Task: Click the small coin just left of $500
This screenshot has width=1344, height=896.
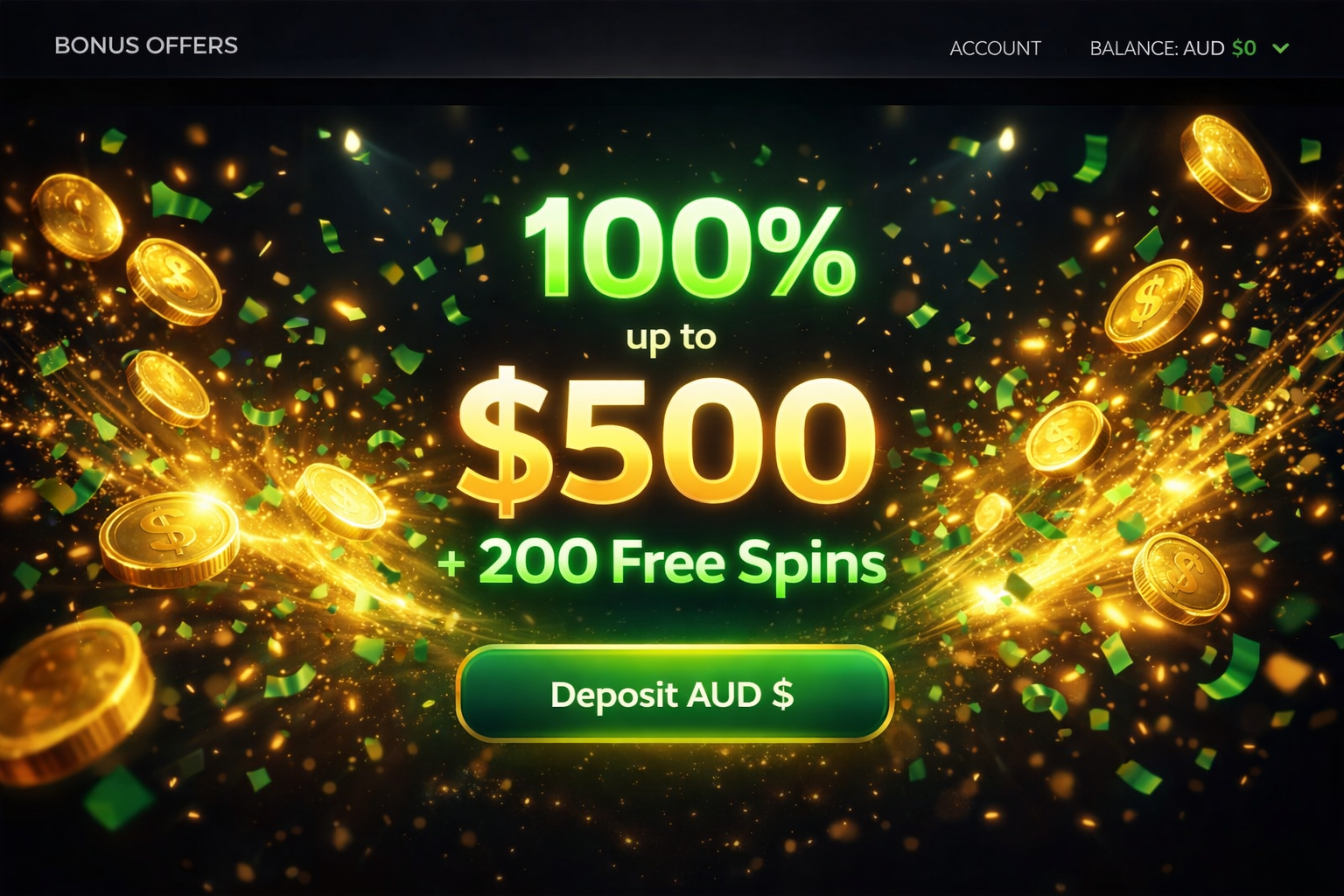Action: [339, 501]
